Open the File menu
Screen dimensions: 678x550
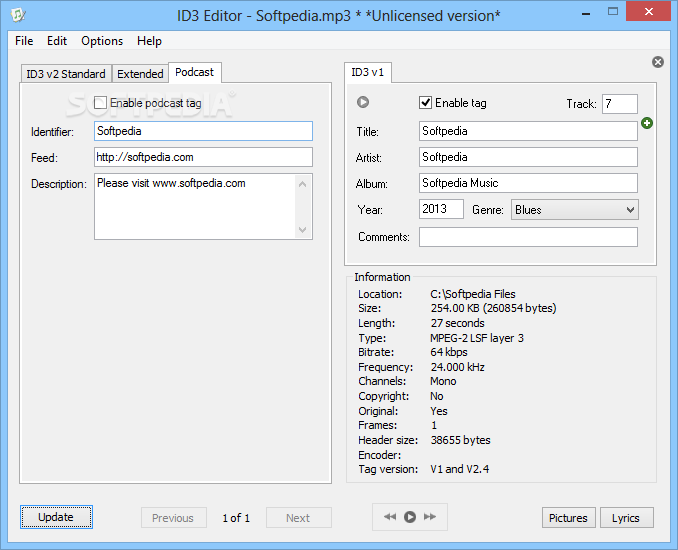24,41
